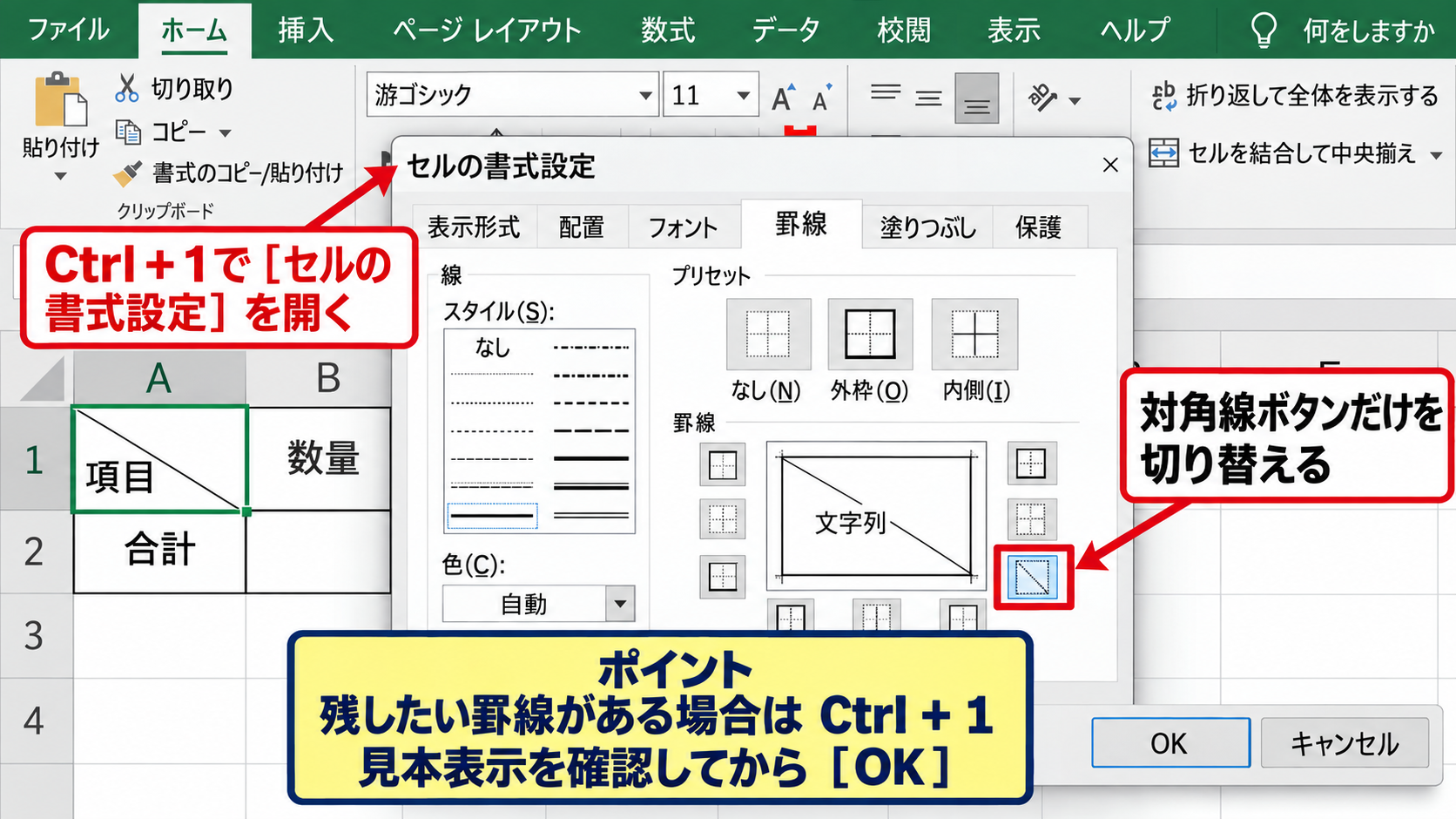Click the Format Painter brush icon
Image resolution: width=1456 pixels, height=819 pixels.
point(127,173)
